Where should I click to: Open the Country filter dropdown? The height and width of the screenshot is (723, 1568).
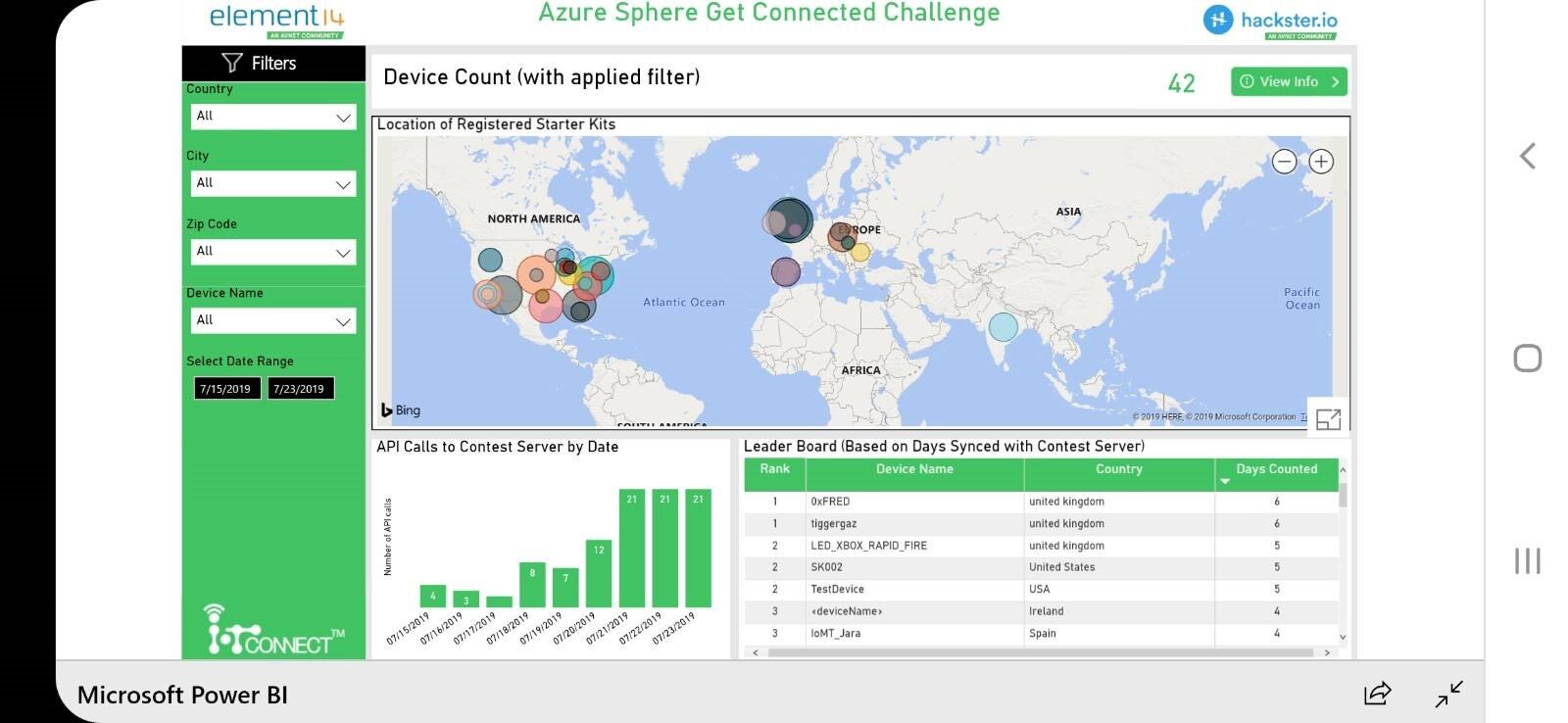point(273,117)
